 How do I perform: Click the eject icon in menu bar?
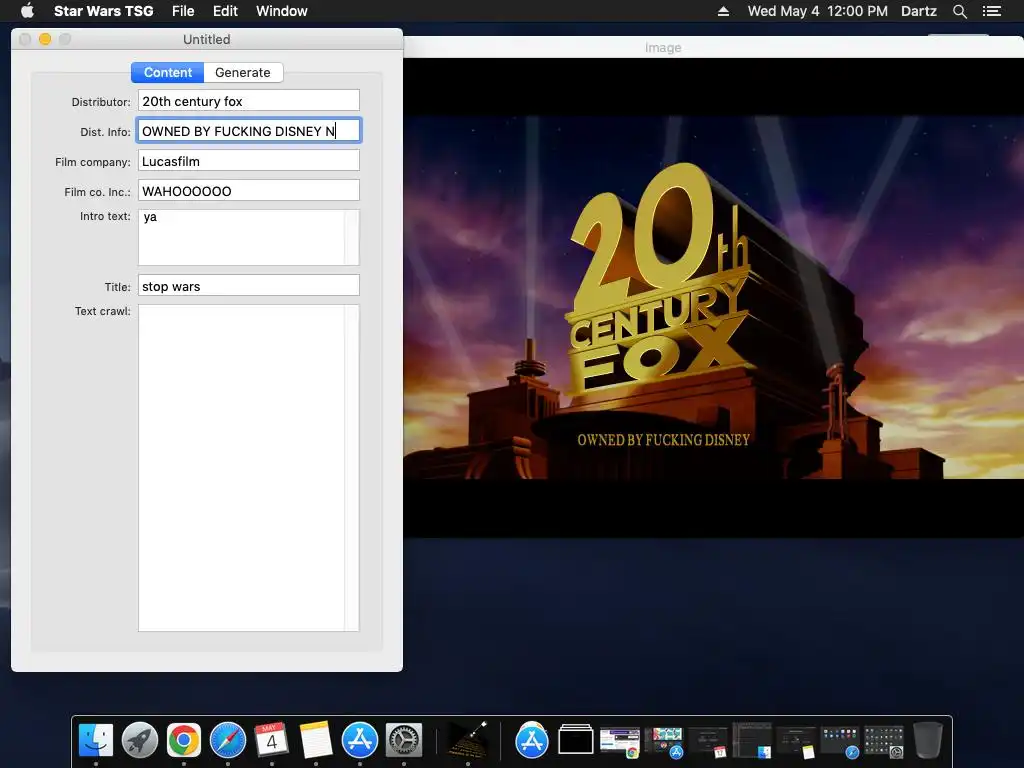click(x=723, y=11)
